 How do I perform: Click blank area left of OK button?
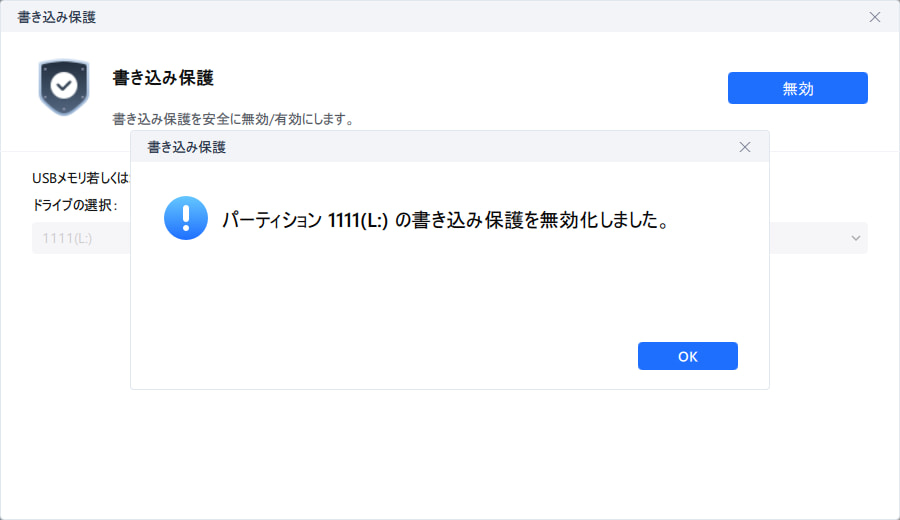pos(400,356)
